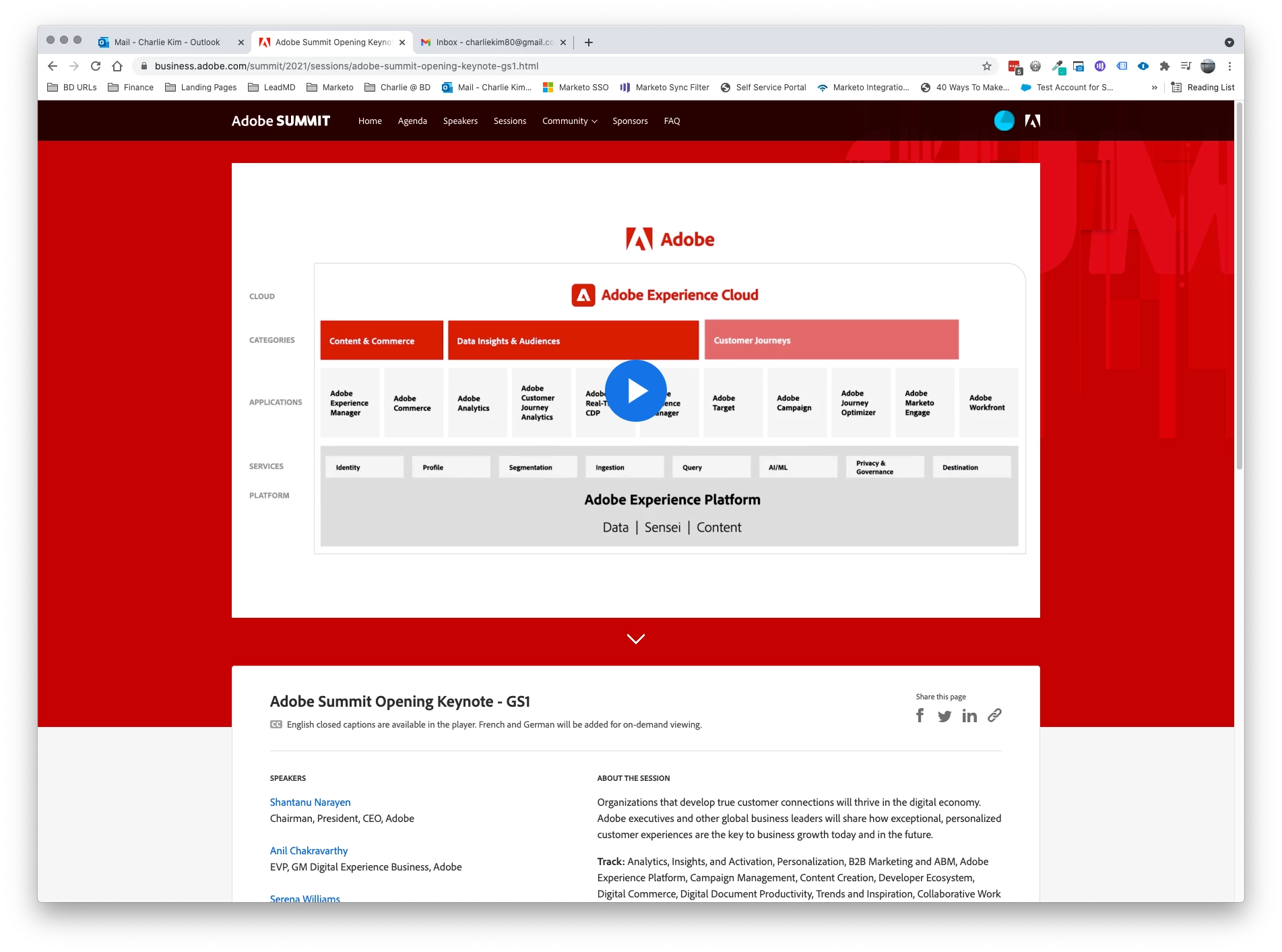Viewport: 1282px width, 952px height.
Task: Open the Test Account for S... bookmark
Action: (1067, 88)
